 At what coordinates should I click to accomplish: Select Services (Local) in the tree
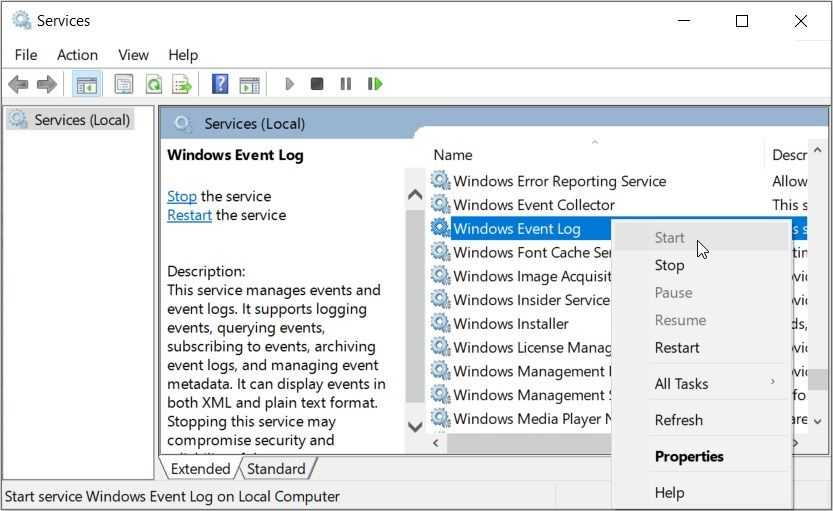(81, 120)
